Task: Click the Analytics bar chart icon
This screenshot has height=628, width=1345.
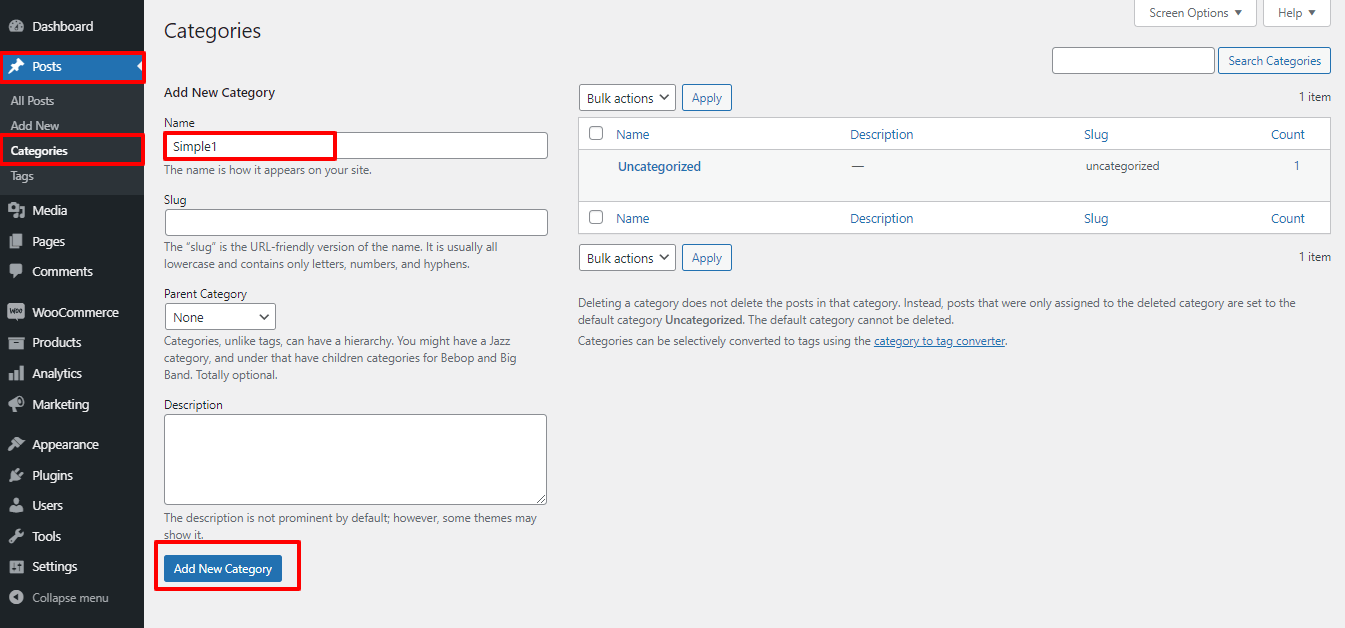Action: (16, 373)
